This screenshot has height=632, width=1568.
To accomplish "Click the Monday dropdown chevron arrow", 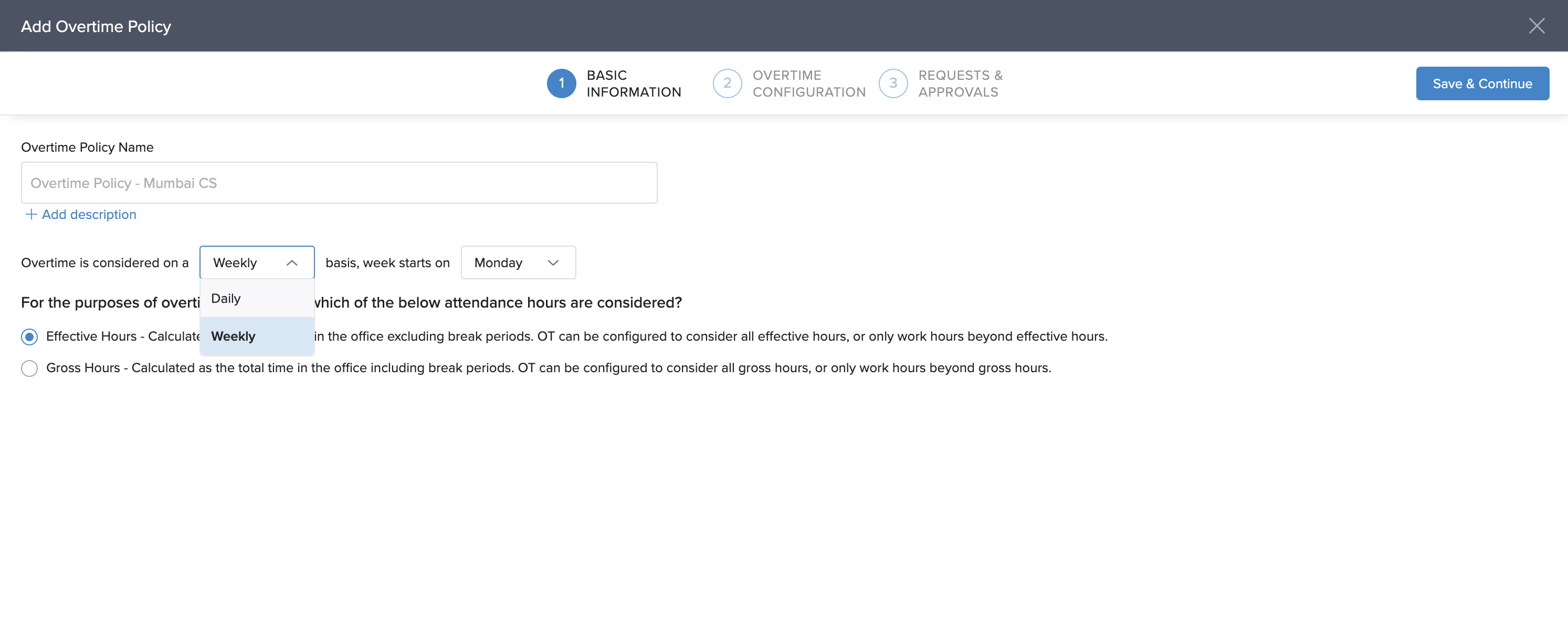I will tap(553, 263).
